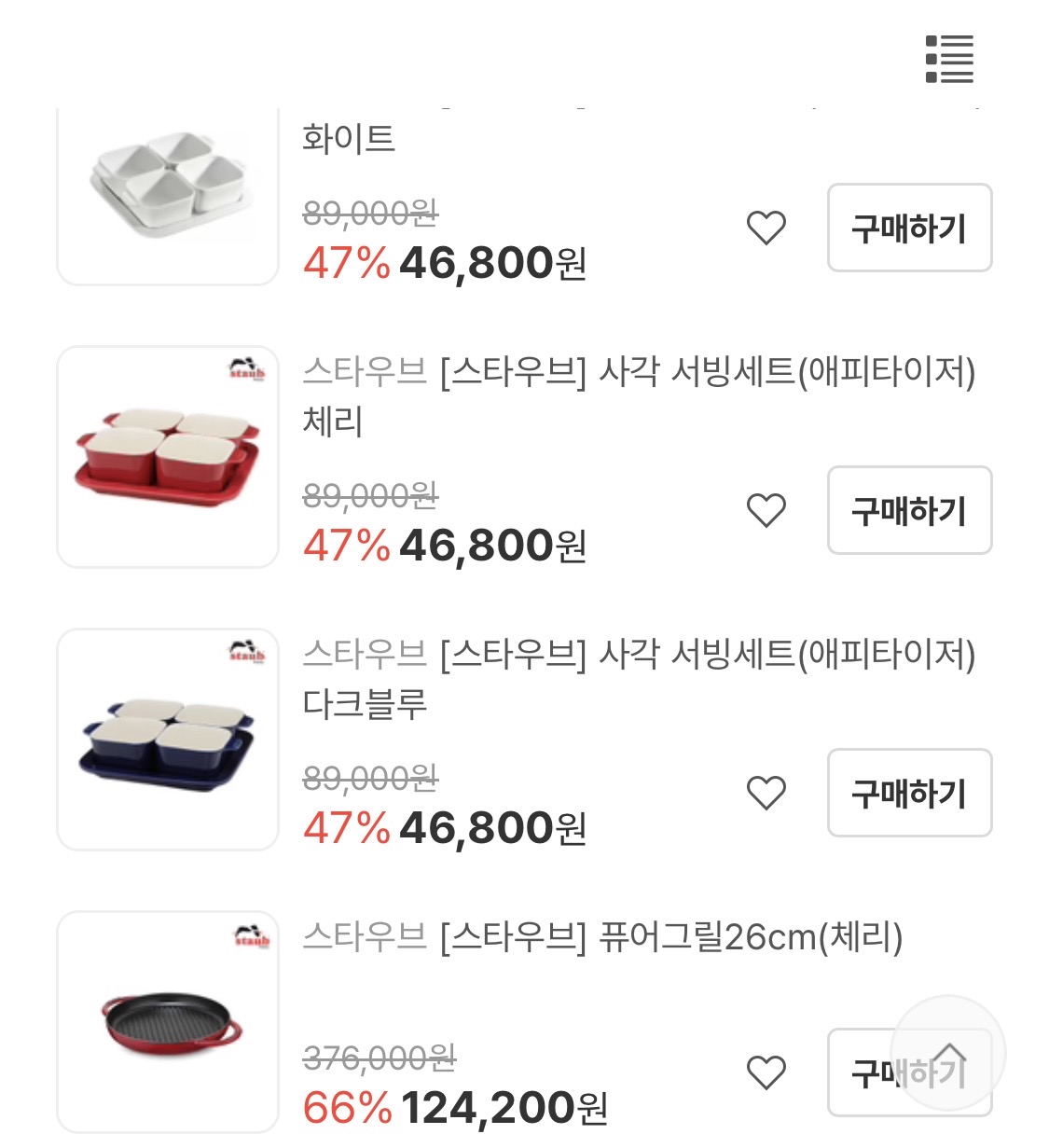Open dark blue serving set image
This screenshot has width=1049, height=1148.
click(x=168, y=740)
